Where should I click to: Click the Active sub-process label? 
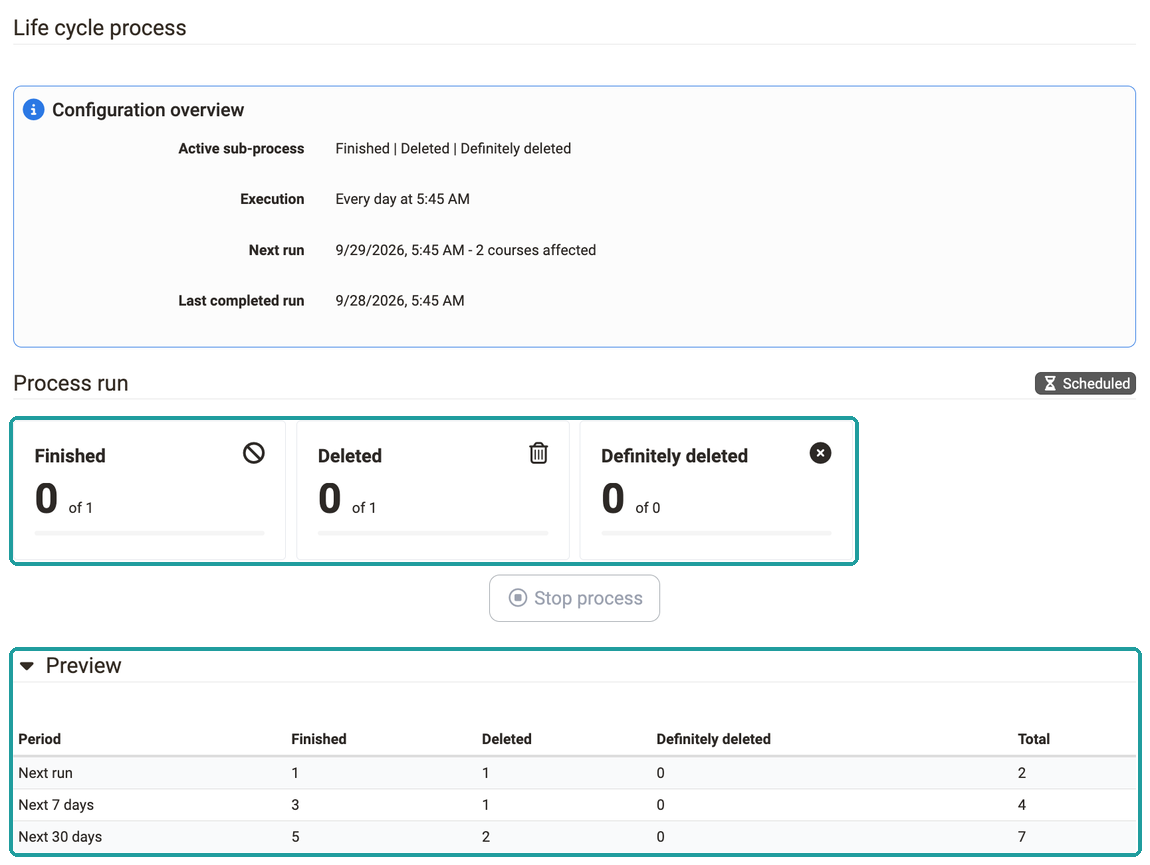tap(241, 148)
